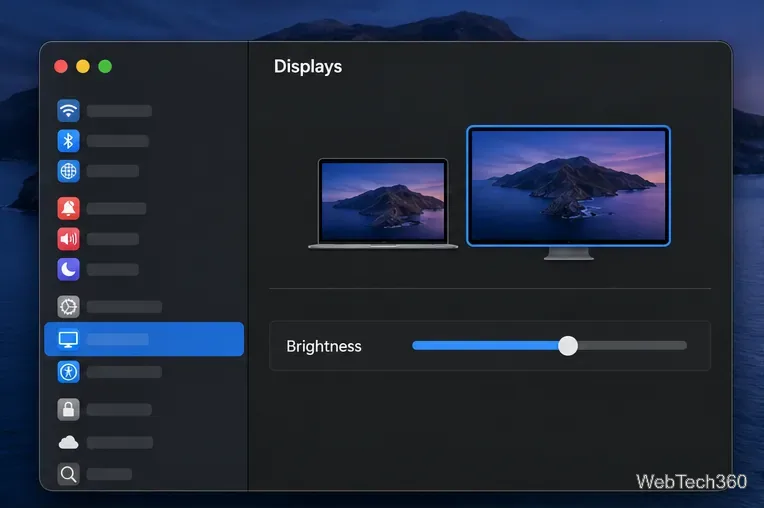The width and height of the screenshot is (764, 508).
Task: Select the Bluetooth icon in sidebar
Action: coord(68,141)
